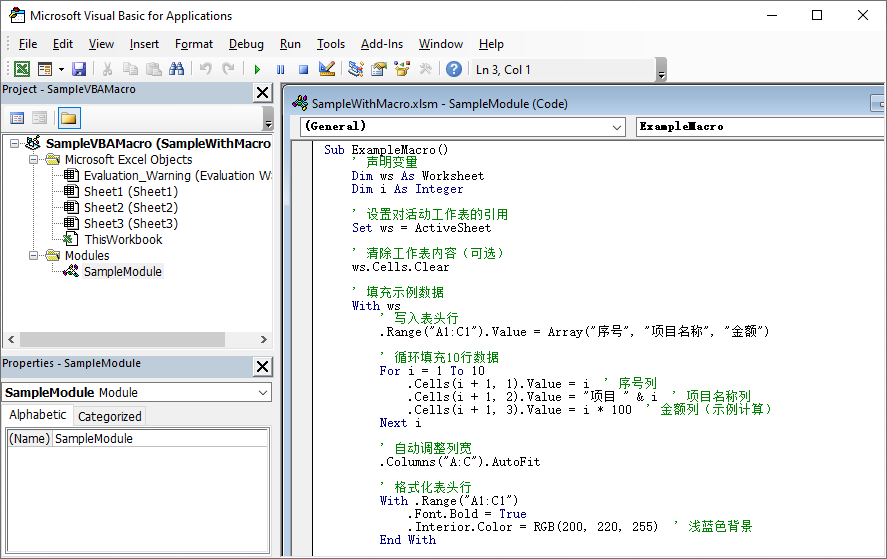The width and height of the screenshot is (887, 559).
Task: Click the Paste clipboard icon
Action: pos(153,69)
